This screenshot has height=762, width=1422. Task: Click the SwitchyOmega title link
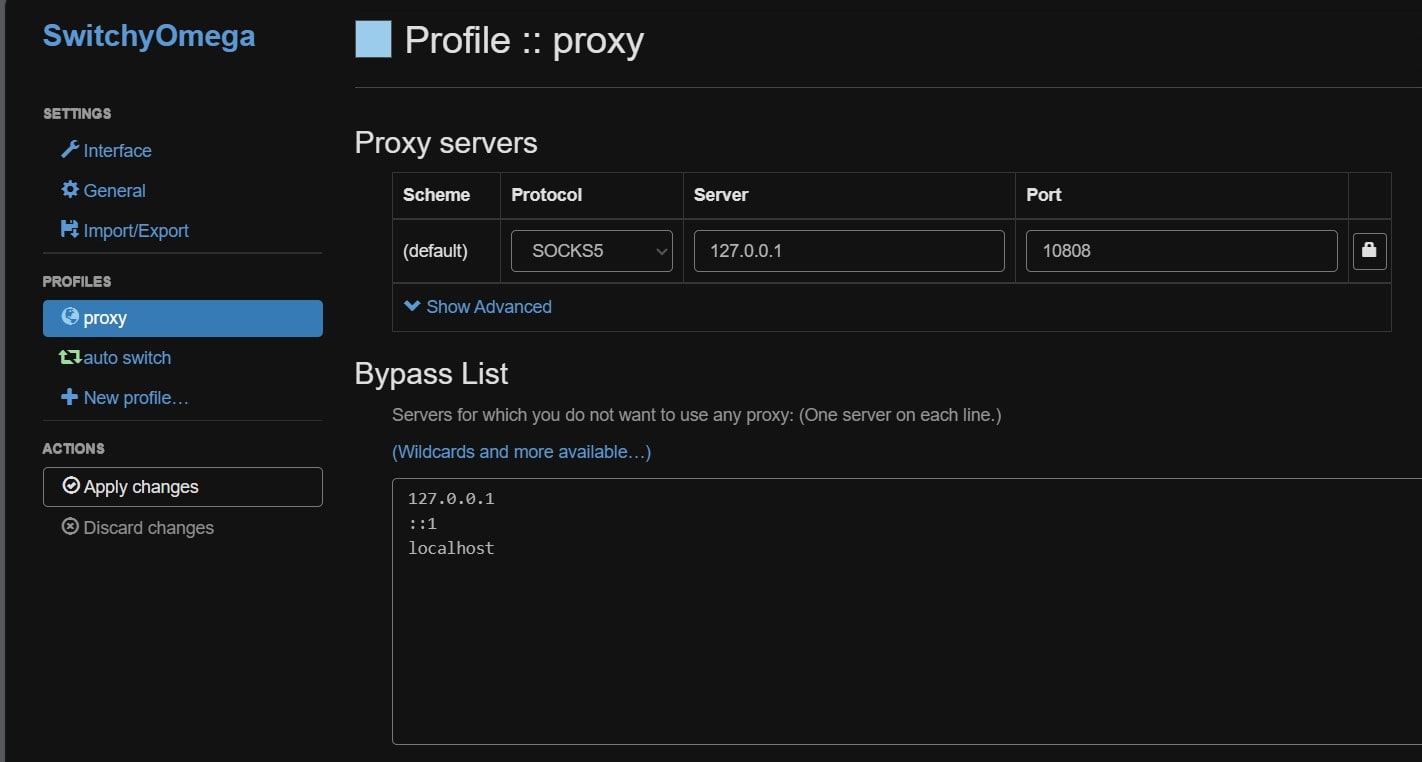[x=149, y=36]
